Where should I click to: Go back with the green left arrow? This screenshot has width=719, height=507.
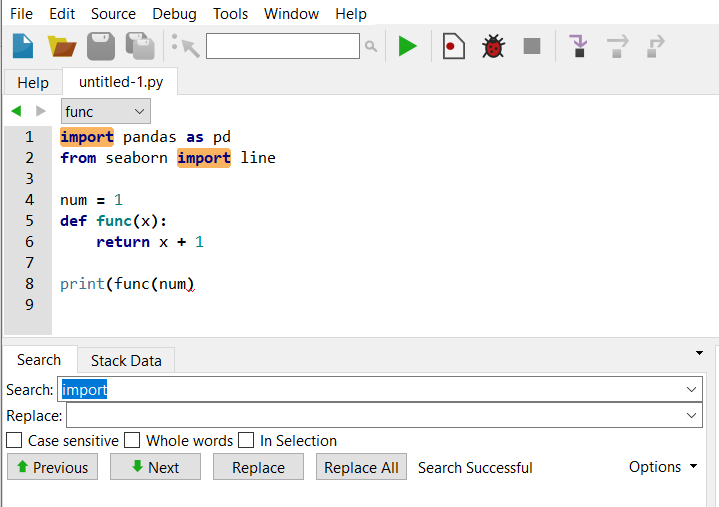coord(16,111)
